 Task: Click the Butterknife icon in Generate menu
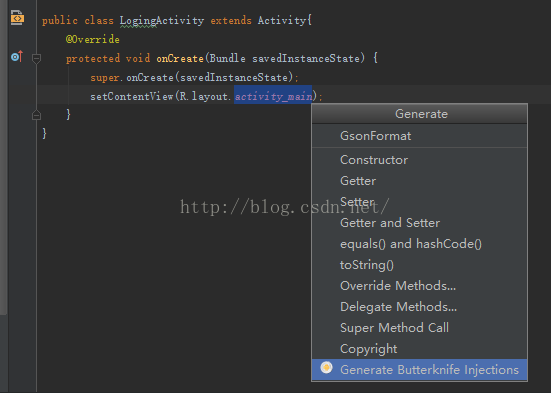click(x=326, y=368)
